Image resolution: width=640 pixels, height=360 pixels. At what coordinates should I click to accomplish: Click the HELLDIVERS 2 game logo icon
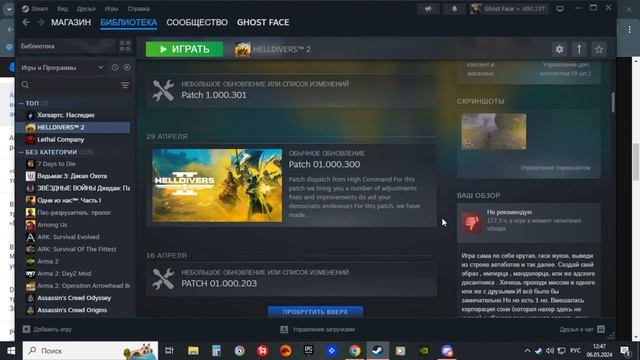pyautogui.click(x=242, y=49)
